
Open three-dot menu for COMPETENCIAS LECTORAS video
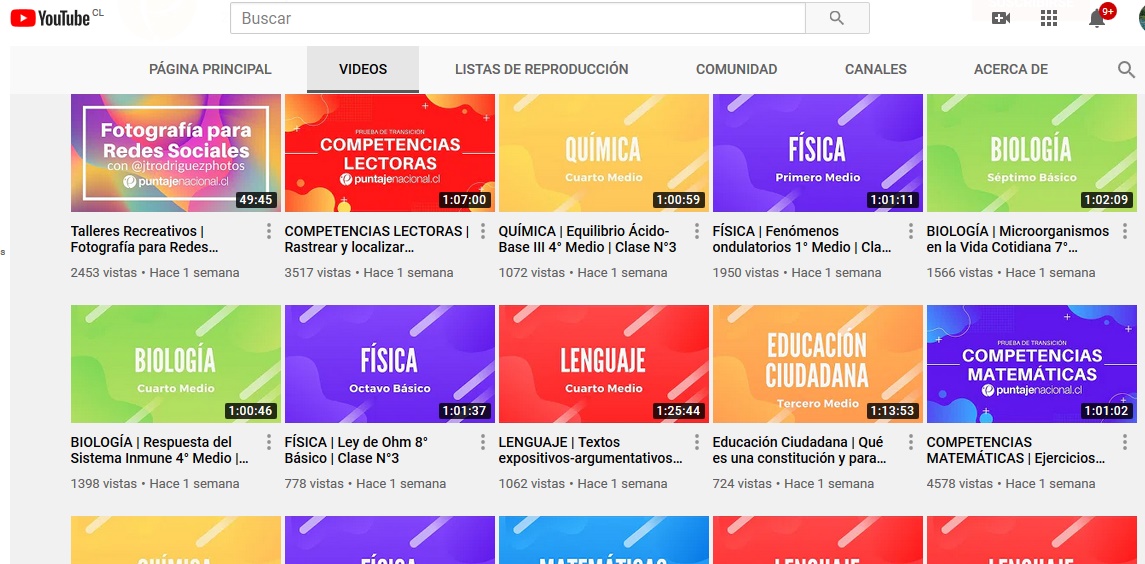483,232
